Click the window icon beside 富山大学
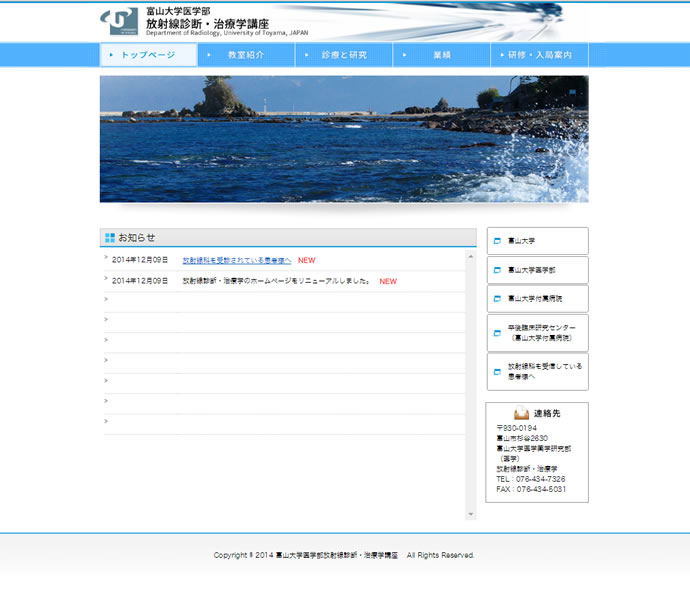The width and height of the screenshot is (690, 600). pos(497,241)
